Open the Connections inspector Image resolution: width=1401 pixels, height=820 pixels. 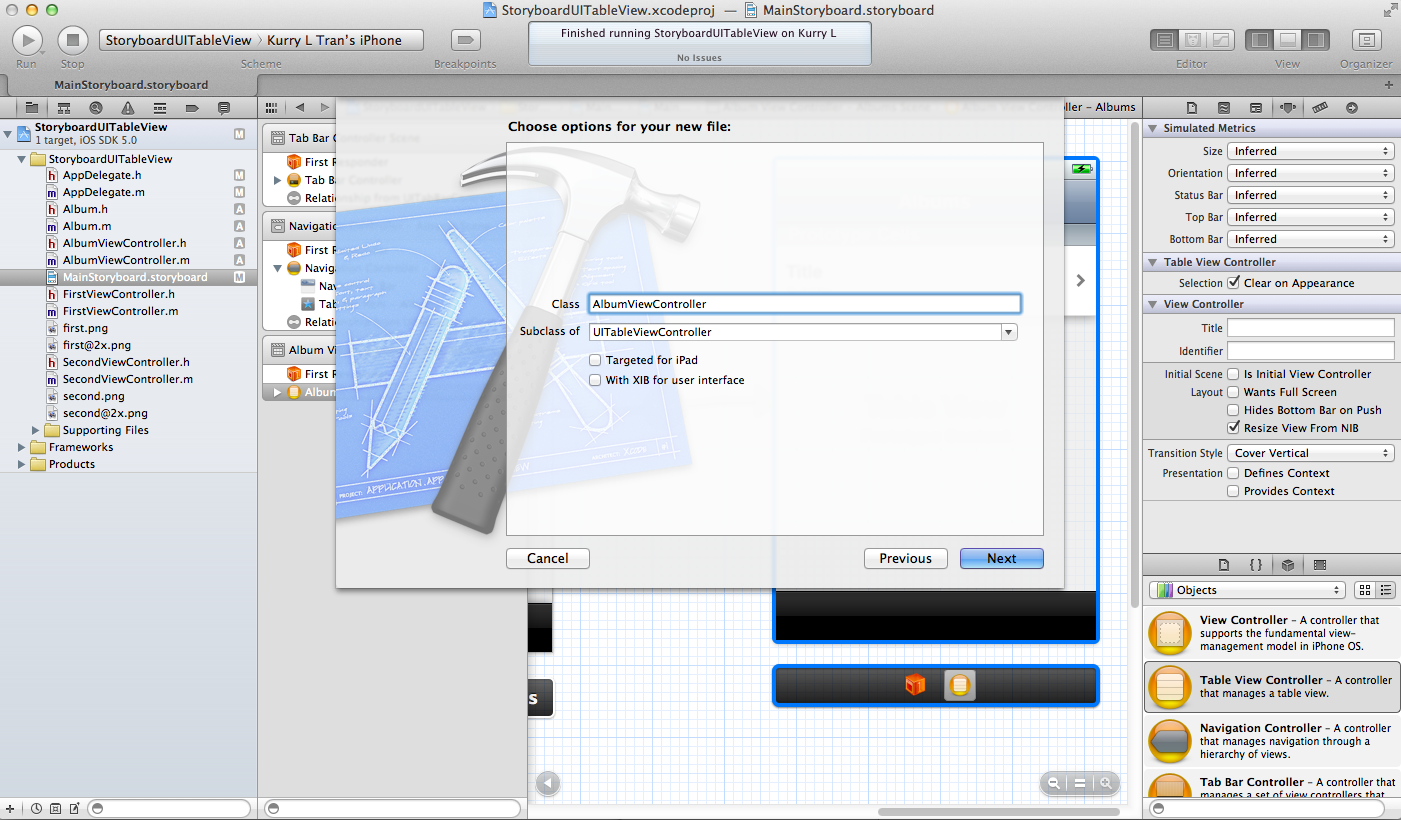tap(1352, 107)
